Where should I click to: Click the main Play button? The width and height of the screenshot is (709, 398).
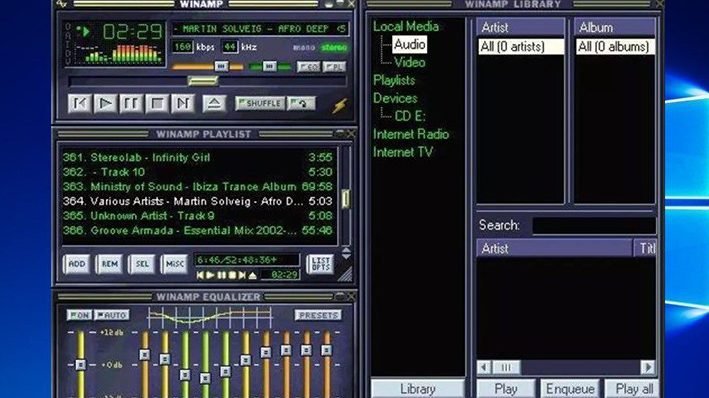(105, 104)
